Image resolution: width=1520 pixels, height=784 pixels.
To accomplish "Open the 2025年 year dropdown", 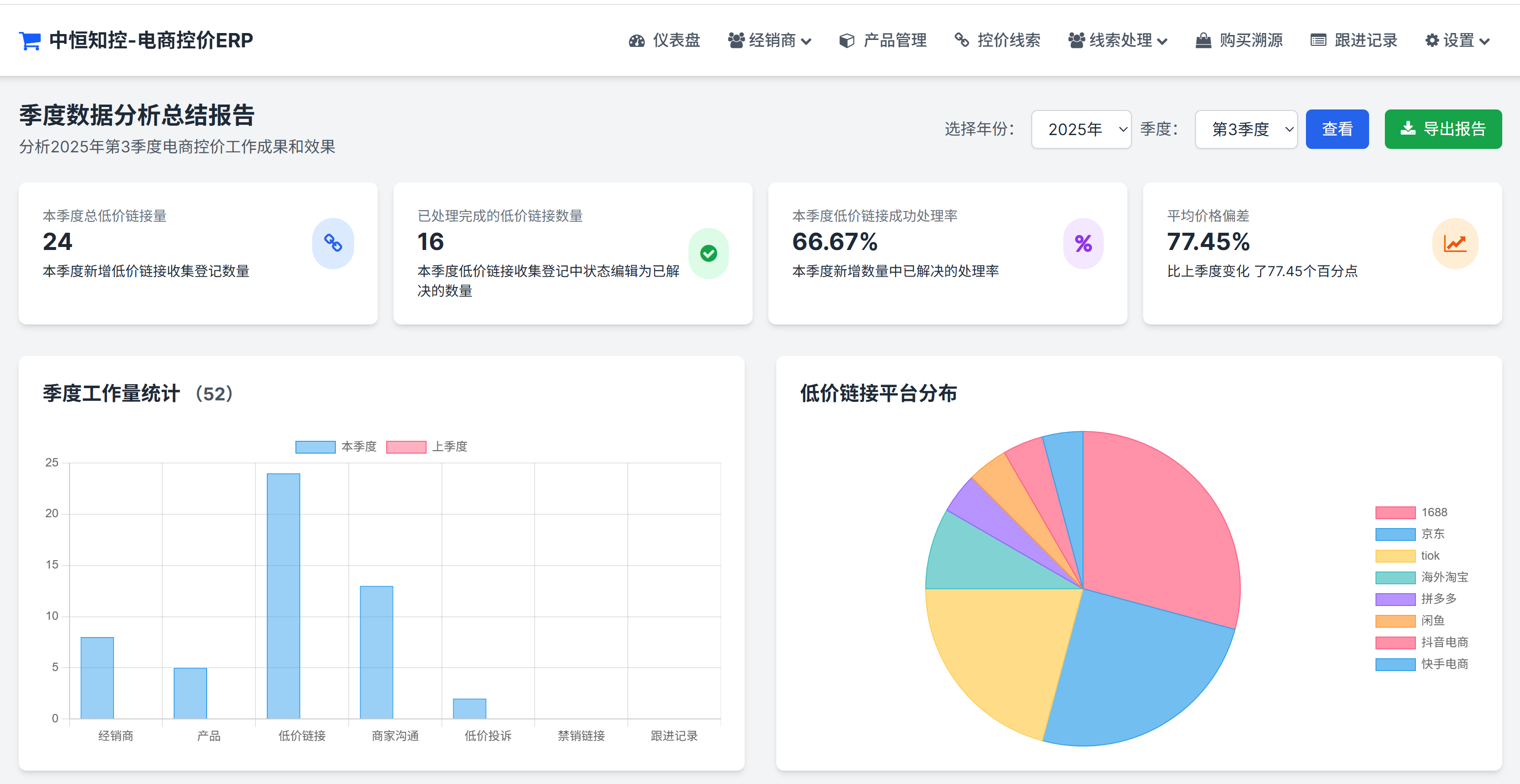I will point(1081,129).
